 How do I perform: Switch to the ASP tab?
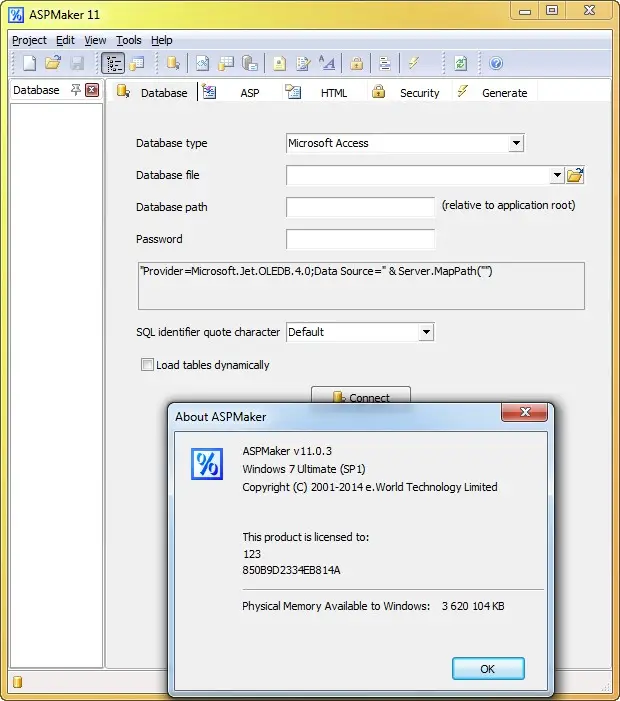pyautogui.click(x=238, y=93)
